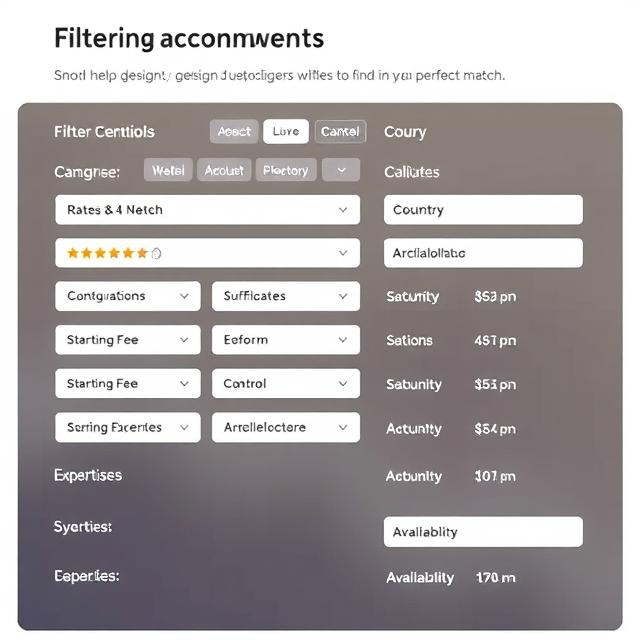This screenshot has height=640, width=640.
Task: Expand the Eeform dropdown
Action: pyautogui.click(x=286, y=340)
